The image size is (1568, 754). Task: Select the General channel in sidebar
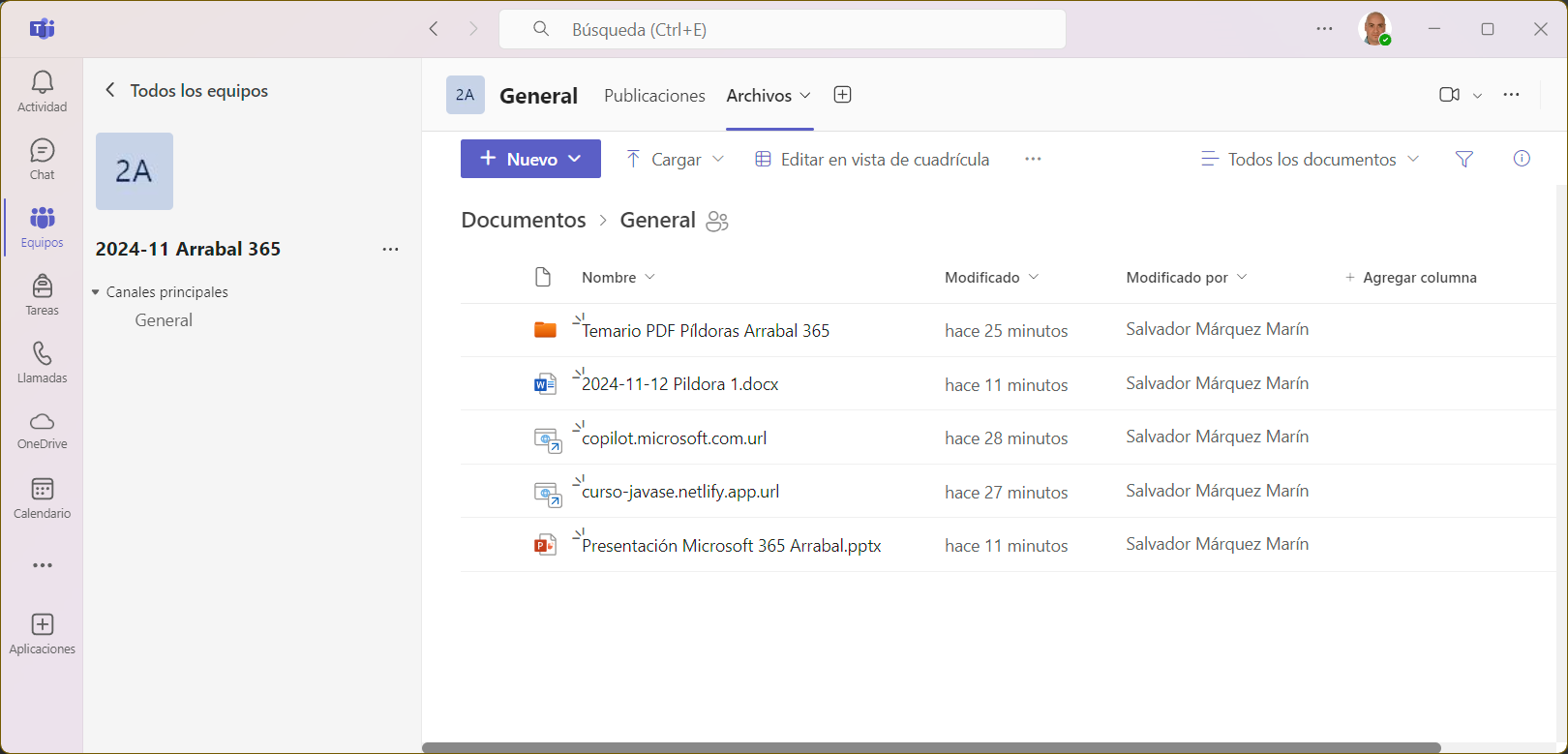click(164, 320)
